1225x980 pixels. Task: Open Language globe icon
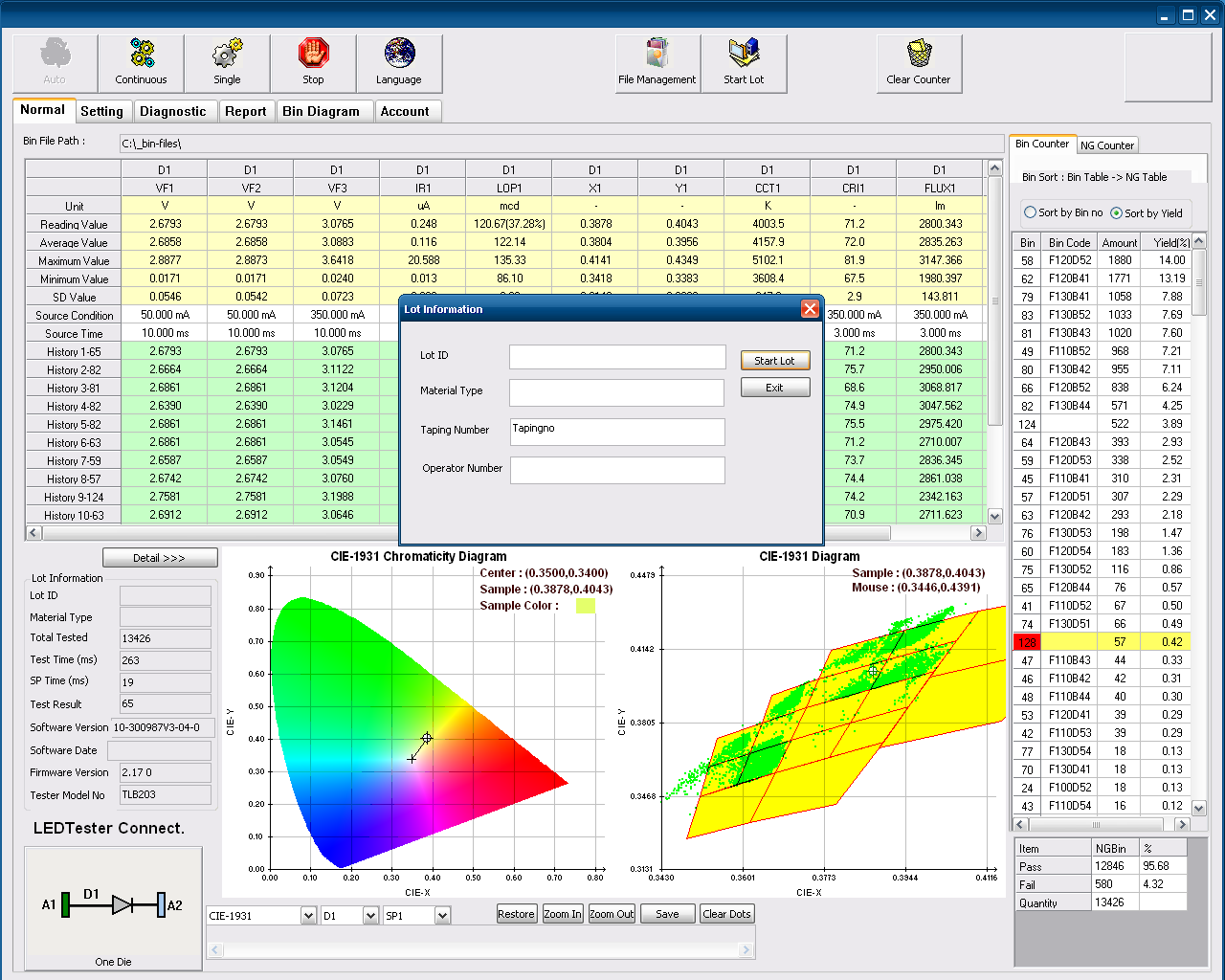tap(399, 63)
